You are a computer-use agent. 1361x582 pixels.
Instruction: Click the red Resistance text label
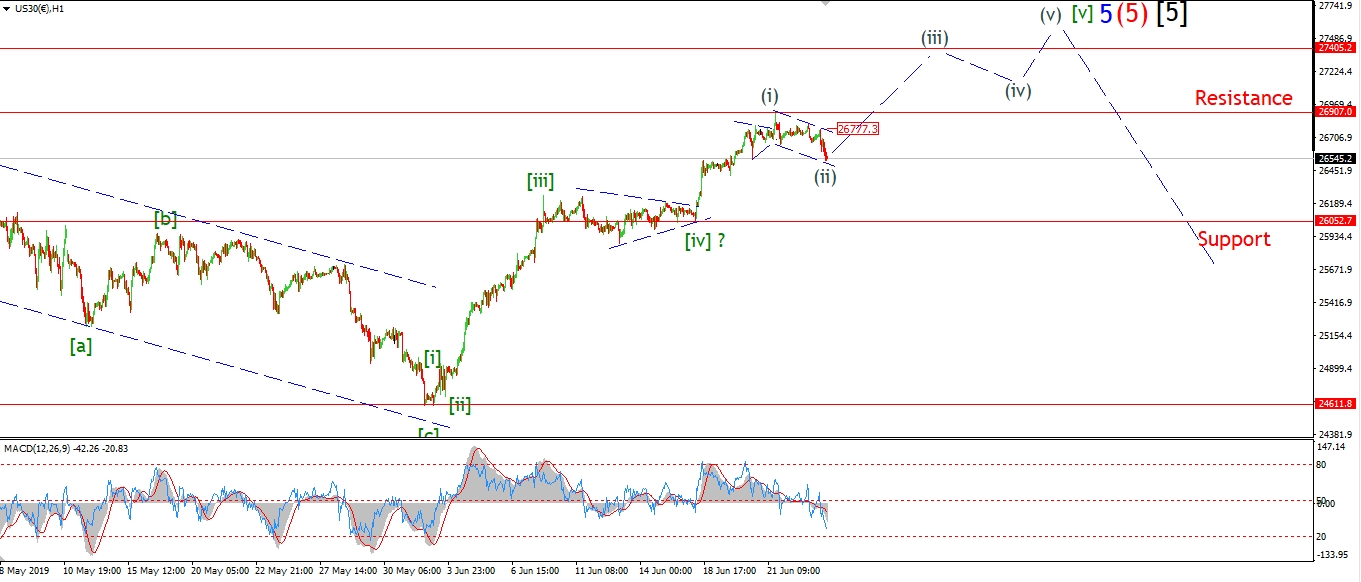pos(1243,98)
